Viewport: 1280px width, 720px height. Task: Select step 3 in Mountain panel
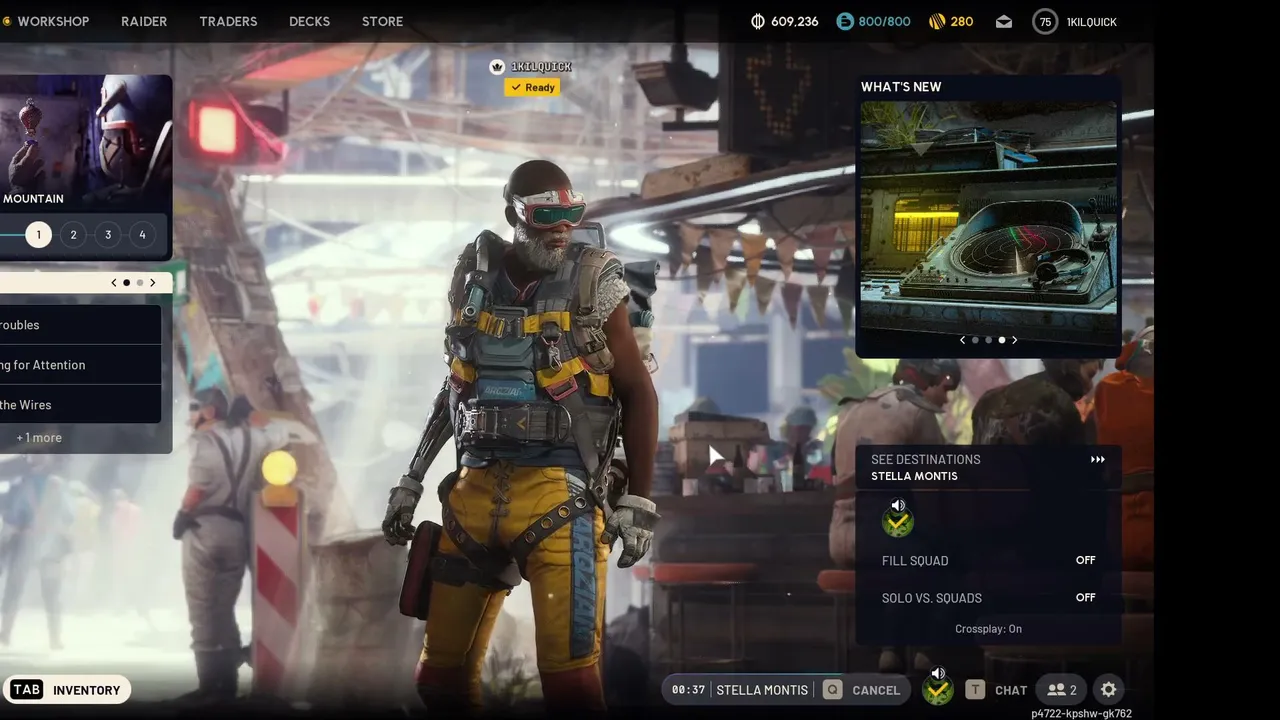(108, 235)
